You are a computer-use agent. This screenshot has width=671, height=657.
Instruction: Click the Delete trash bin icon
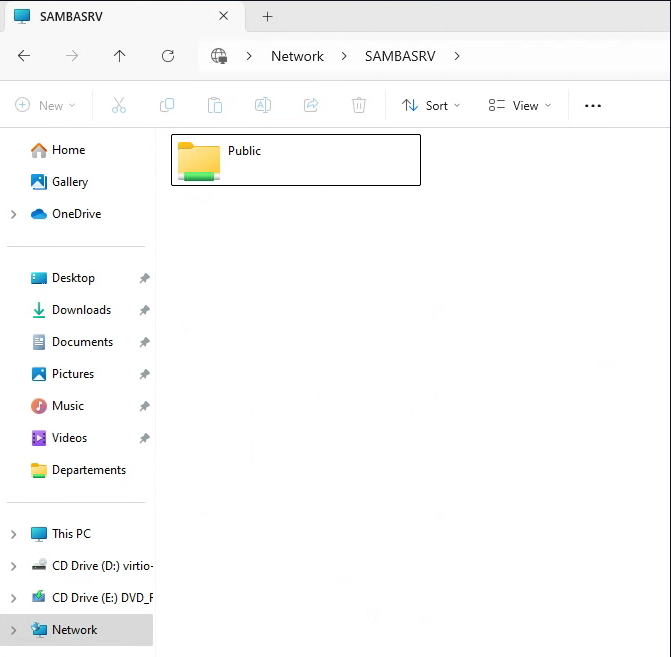coord(359,105)
